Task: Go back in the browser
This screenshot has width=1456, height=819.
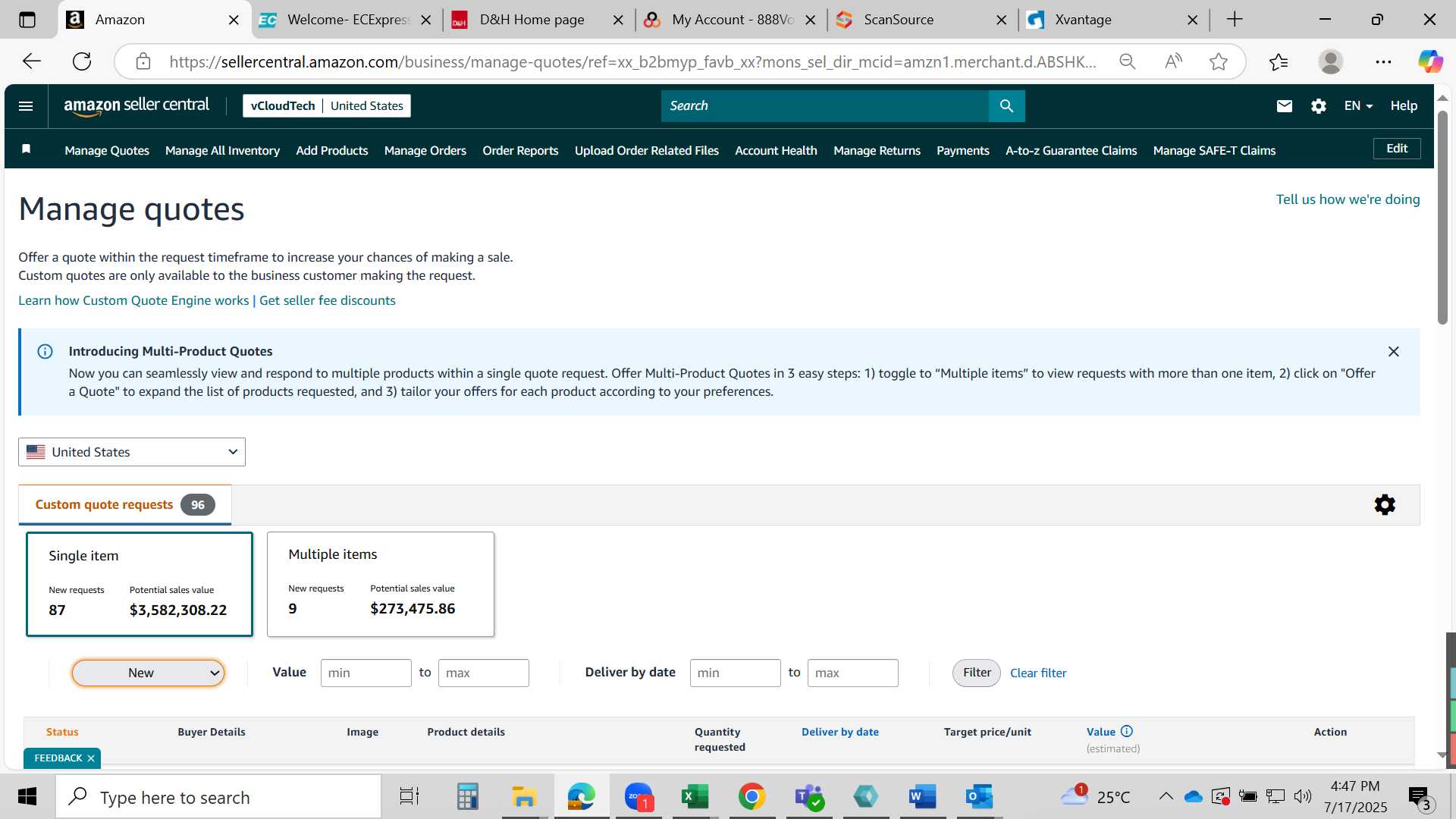Action: pos(32,61)
